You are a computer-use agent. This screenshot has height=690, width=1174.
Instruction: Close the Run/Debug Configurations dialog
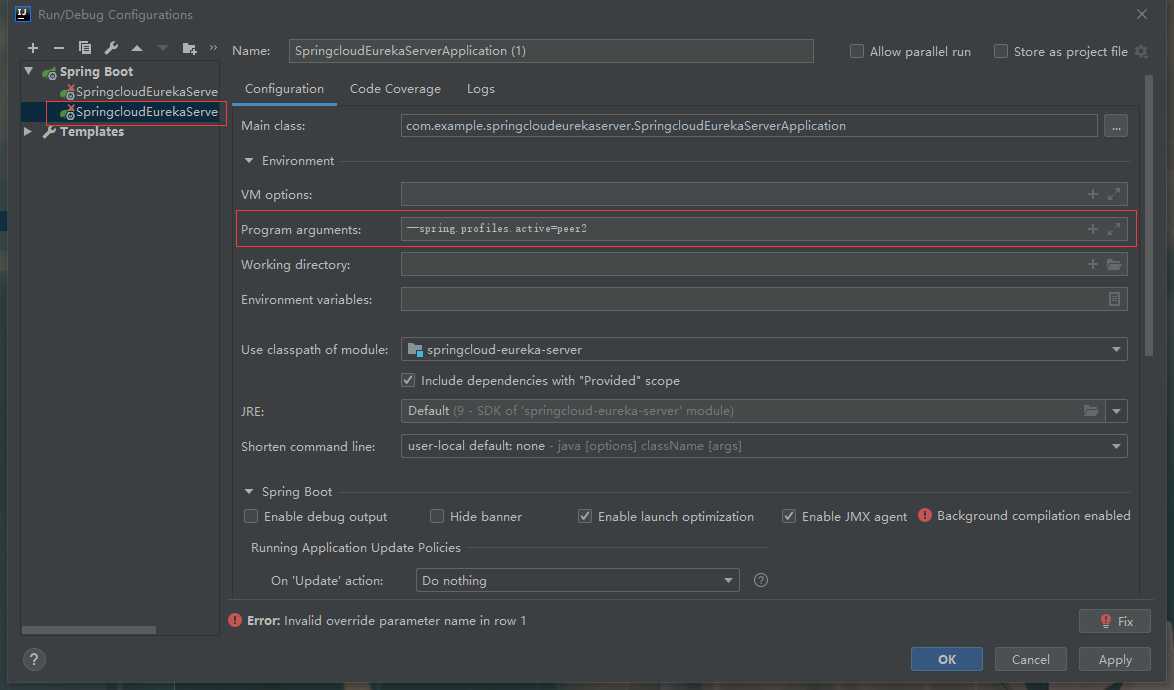[x=1142, y=14]
